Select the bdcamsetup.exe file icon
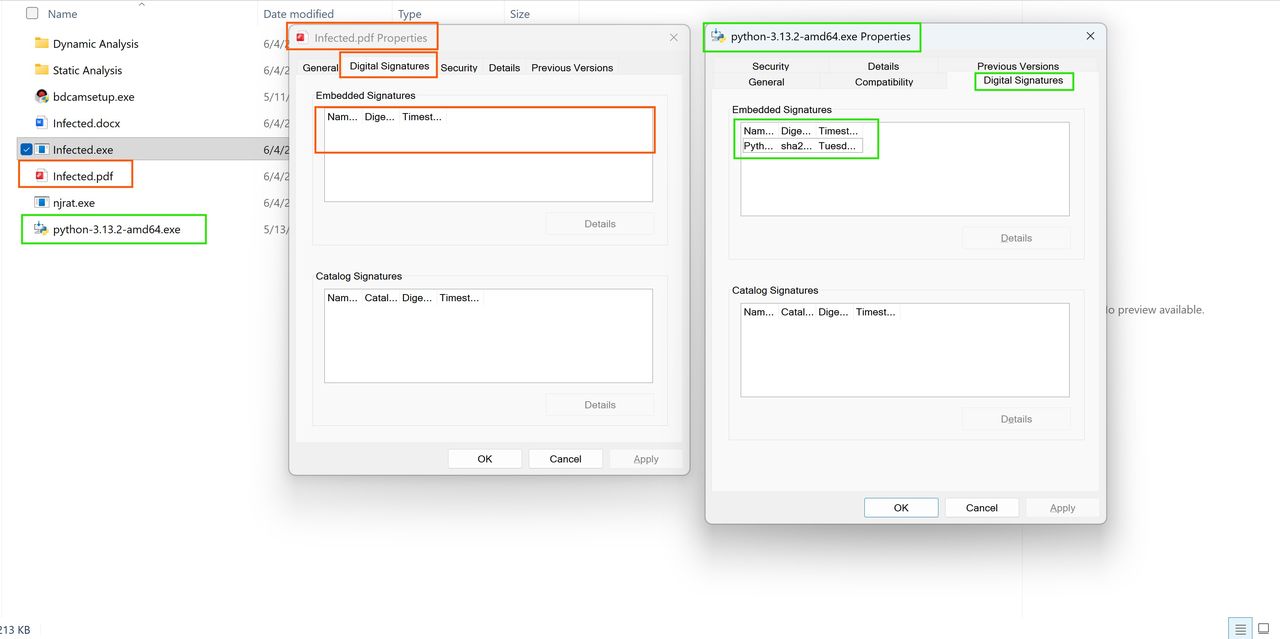Image resolution: width=1280 pixels, height=639 pixels. (41, 97)
